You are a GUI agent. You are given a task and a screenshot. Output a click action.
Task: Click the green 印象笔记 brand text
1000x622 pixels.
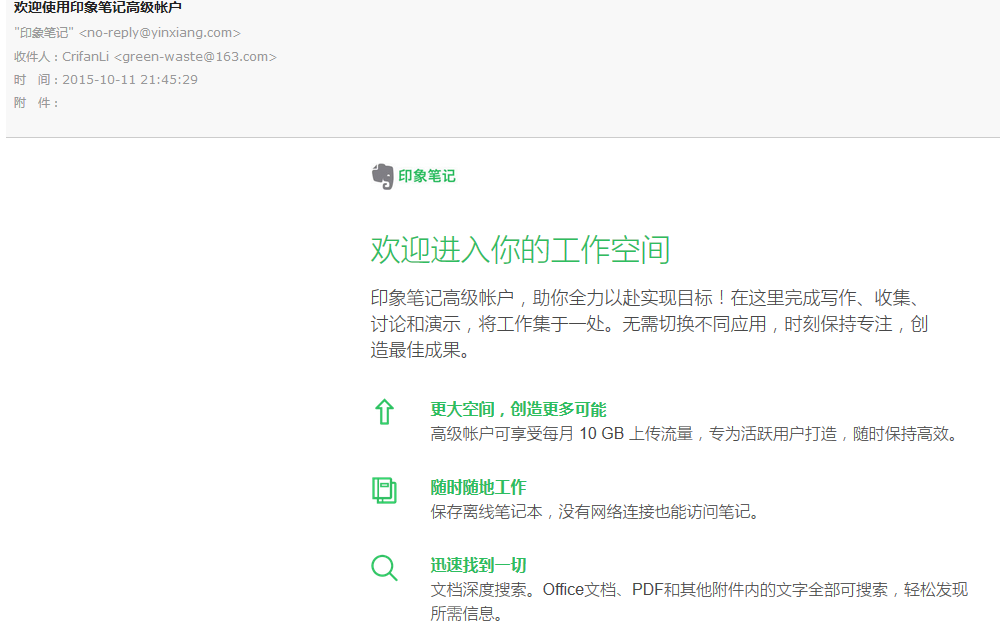(427, 176)
